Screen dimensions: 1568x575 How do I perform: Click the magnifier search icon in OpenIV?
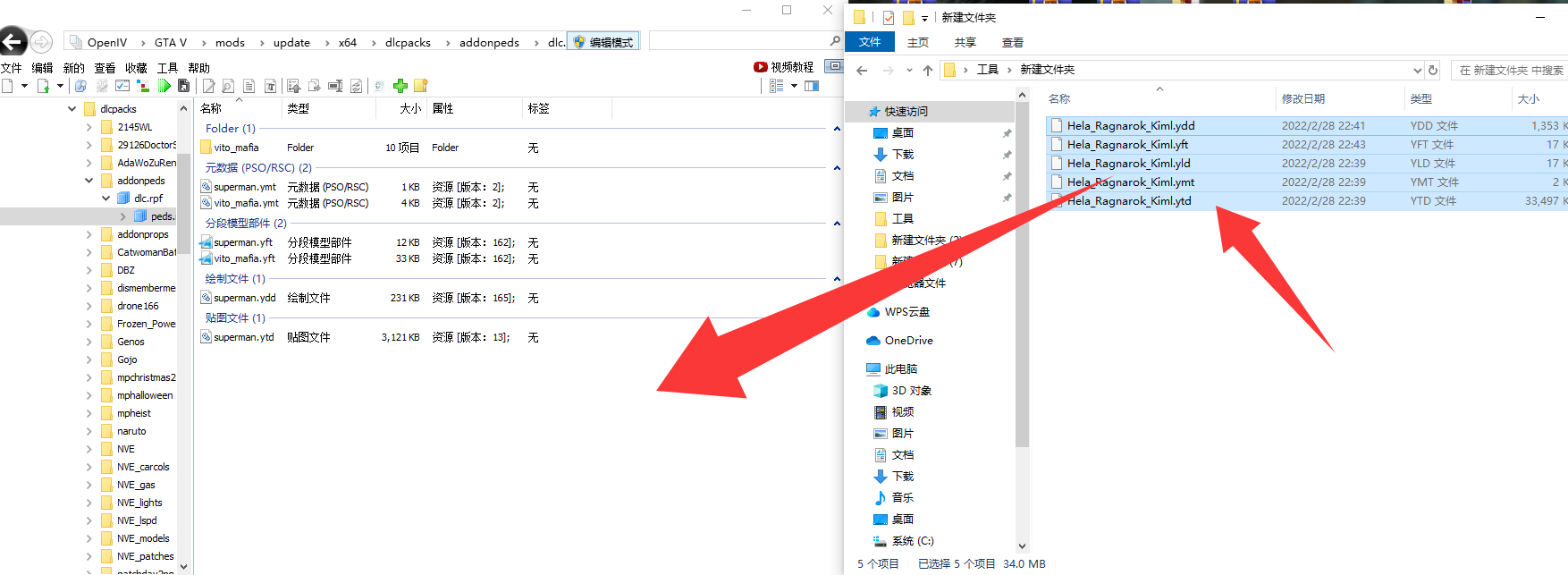coord(835,41)
